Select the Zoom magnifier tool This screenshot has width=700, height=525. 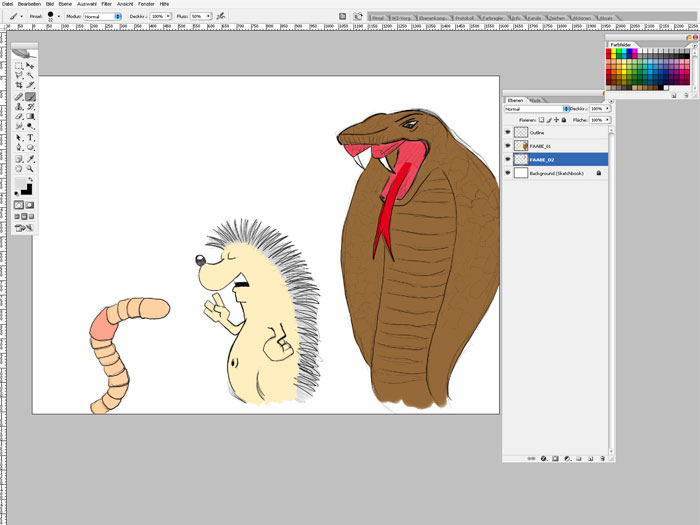(31, 169)
